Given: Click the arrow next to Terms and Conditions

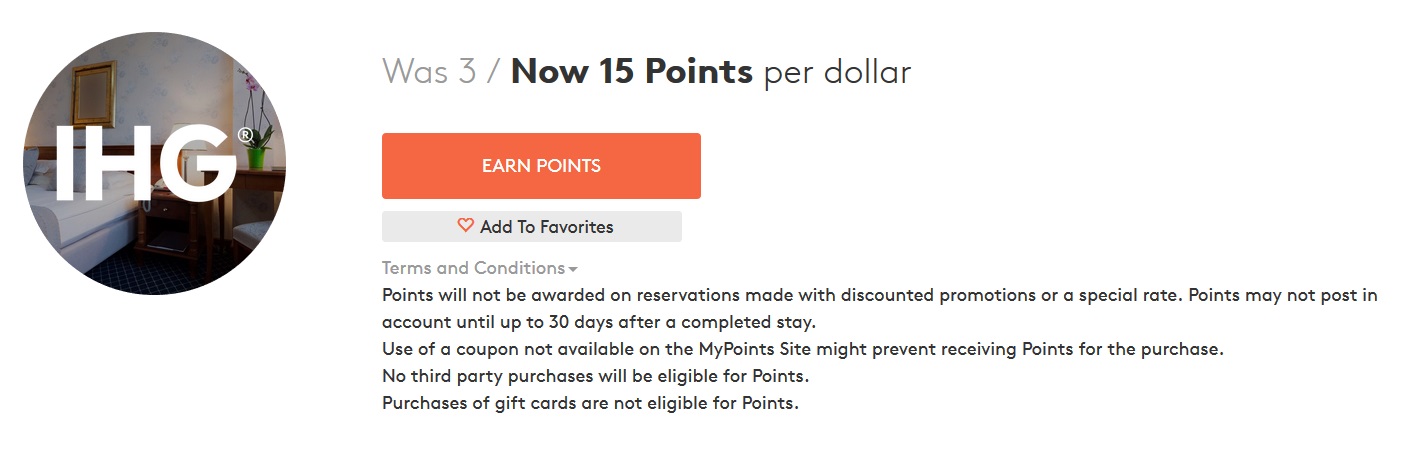Looking at the screenshot, I should (573, 269).
